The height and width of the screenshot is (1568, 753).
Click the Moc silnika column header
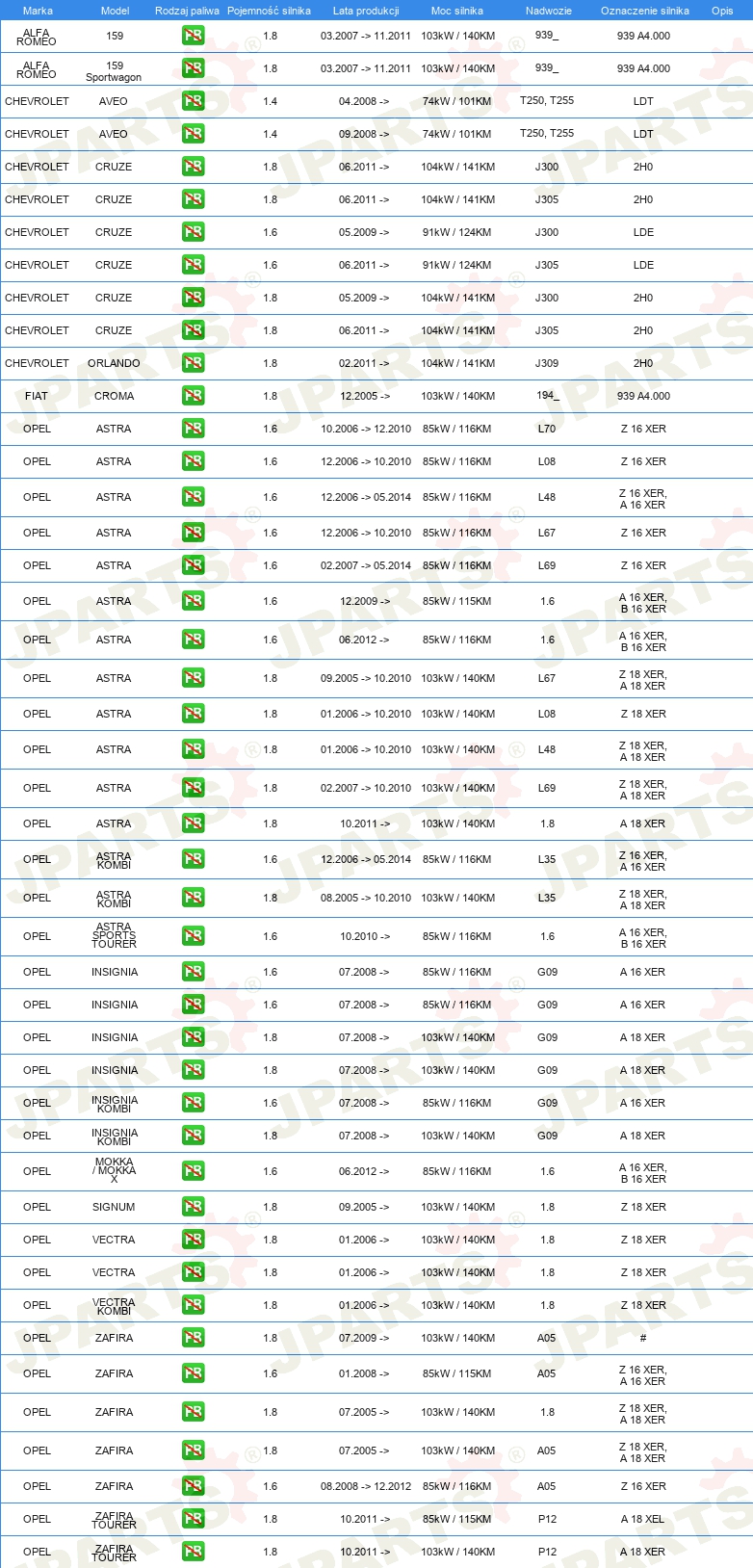(x=457, y=11)
